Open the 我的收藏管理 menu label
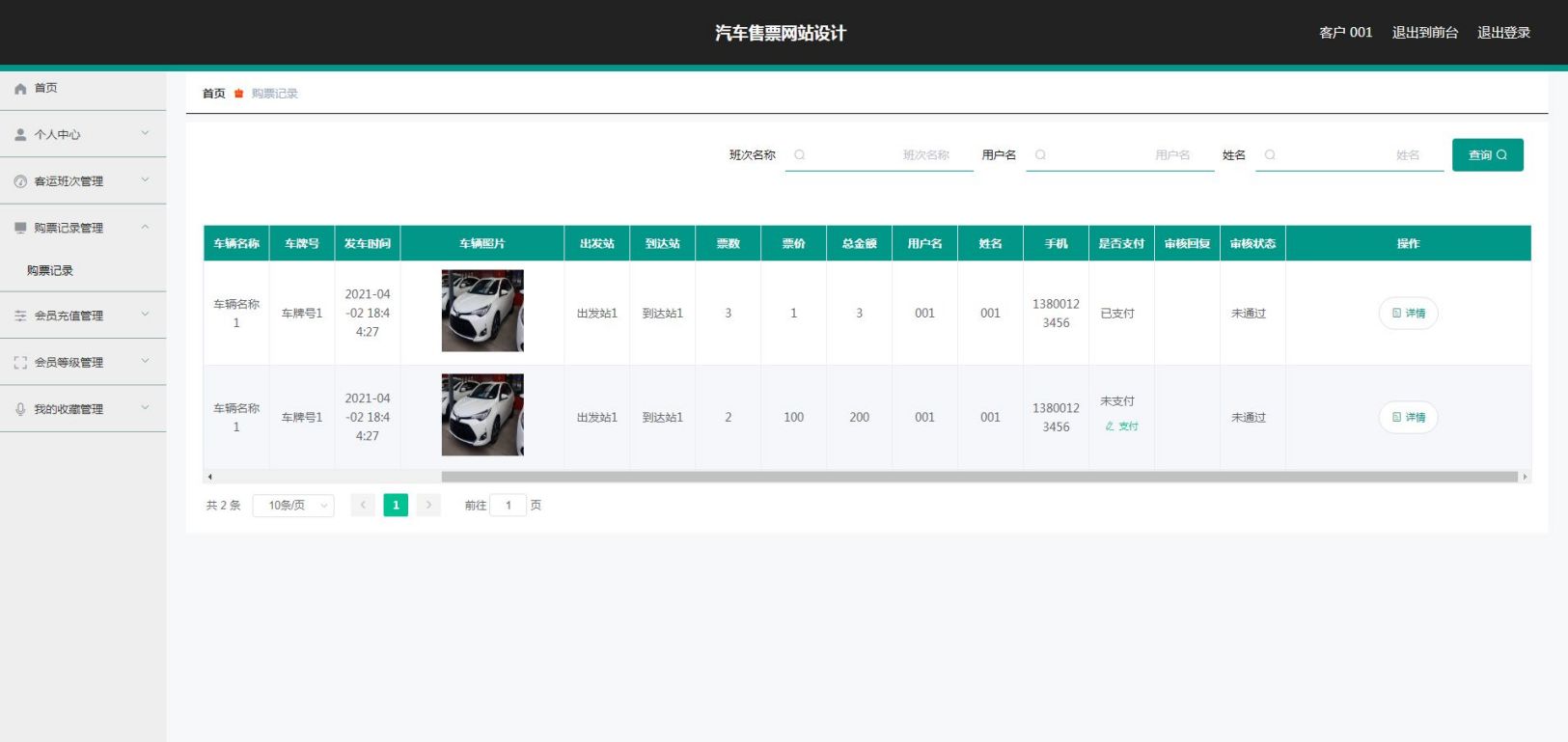 pyautogui.click(x=69, y=409)
